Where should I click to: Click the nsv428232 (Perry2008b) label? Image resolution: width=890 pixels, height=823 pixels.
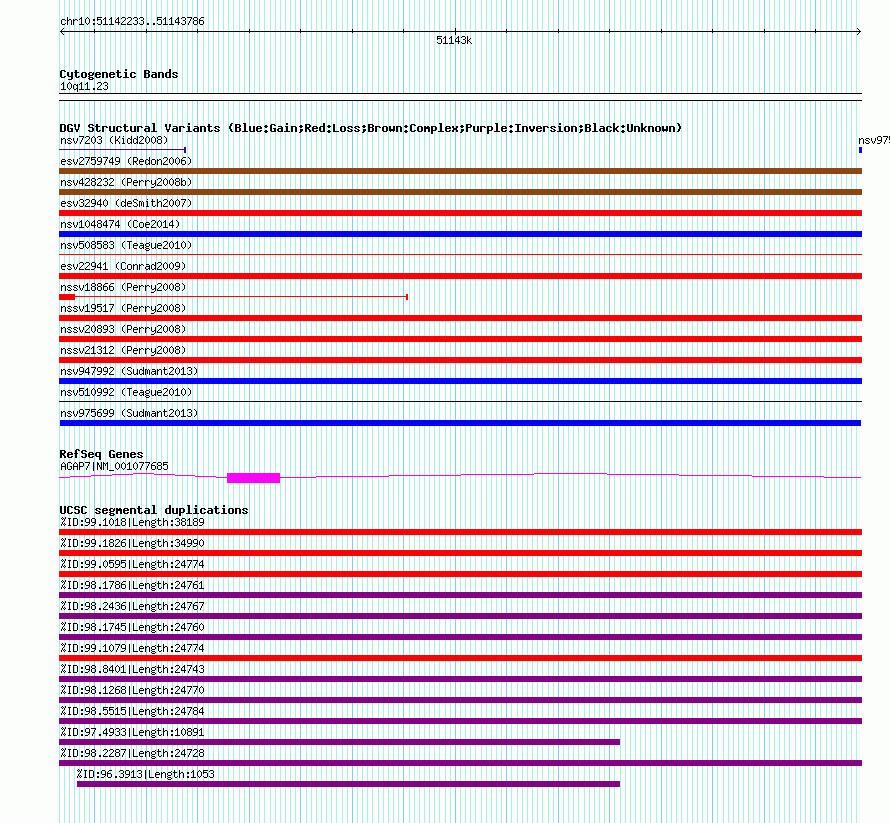coord(126,182)
